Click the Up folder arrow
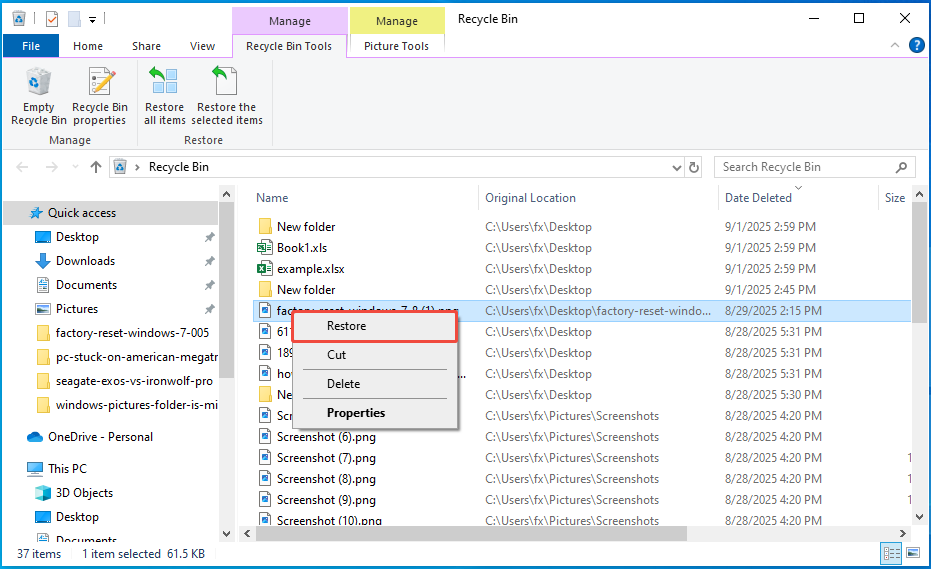931x569 pixels. pos(96,167)
